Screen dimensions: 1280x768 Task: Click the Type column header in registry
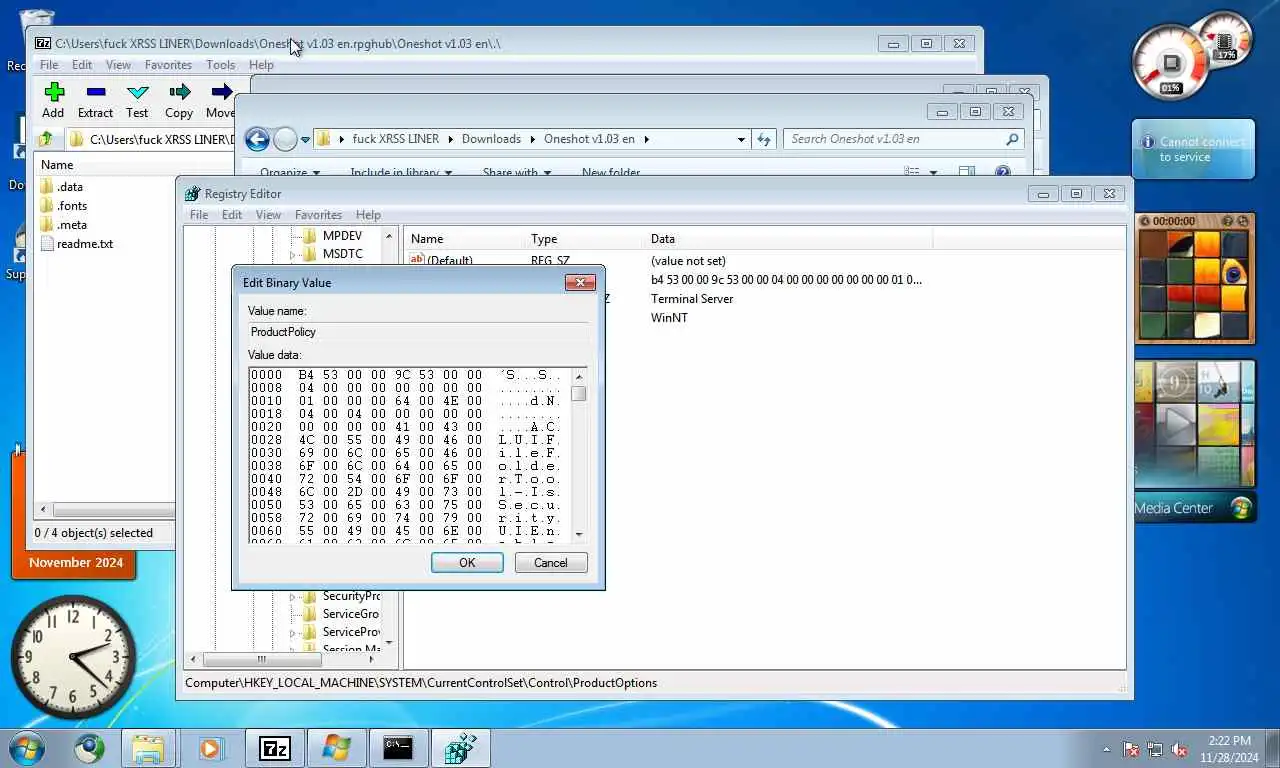pyautogui.click(x=583, y=239)
